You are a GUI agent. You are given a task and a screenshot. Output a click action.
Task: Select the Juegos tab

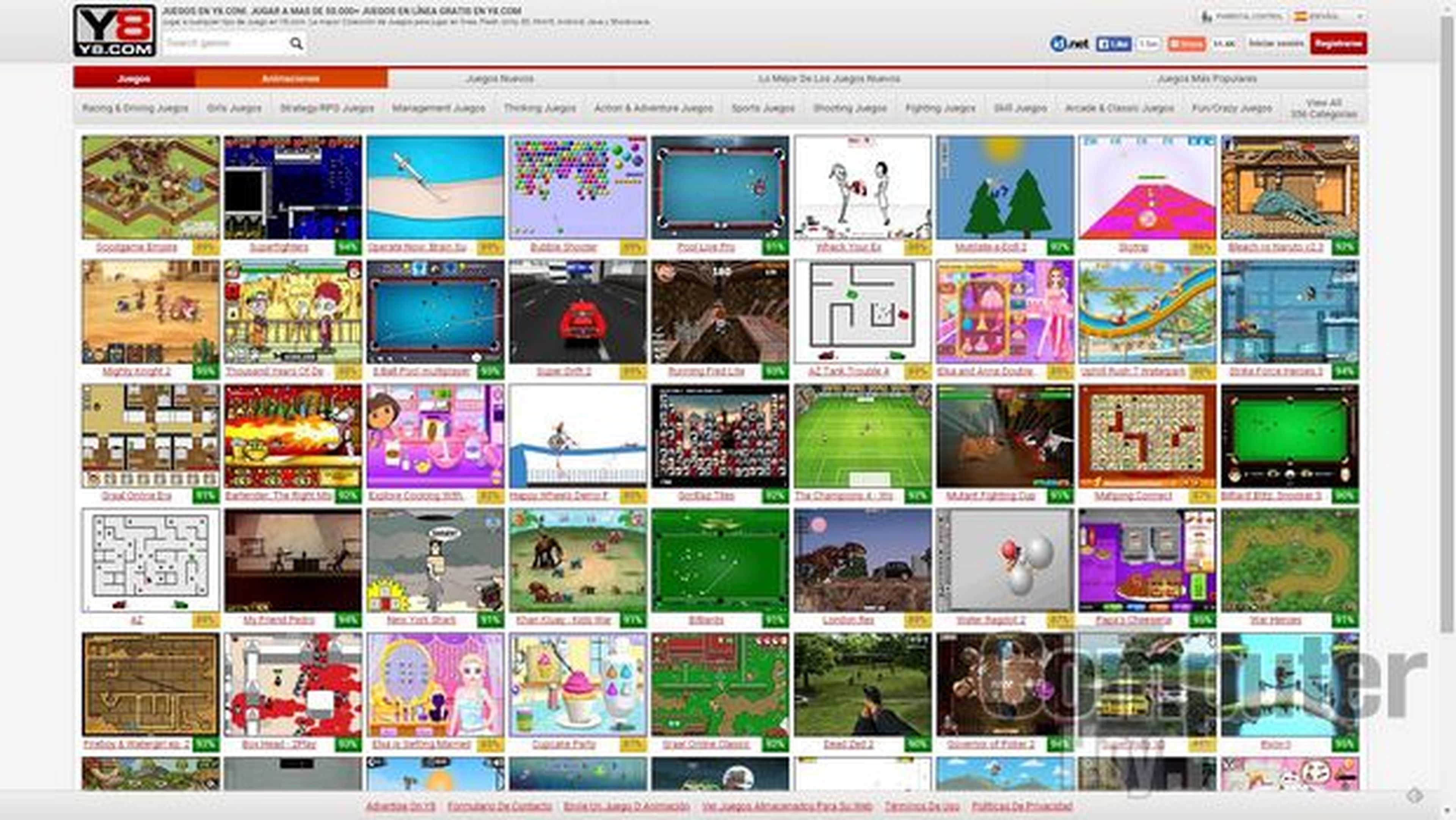[134, 79]
